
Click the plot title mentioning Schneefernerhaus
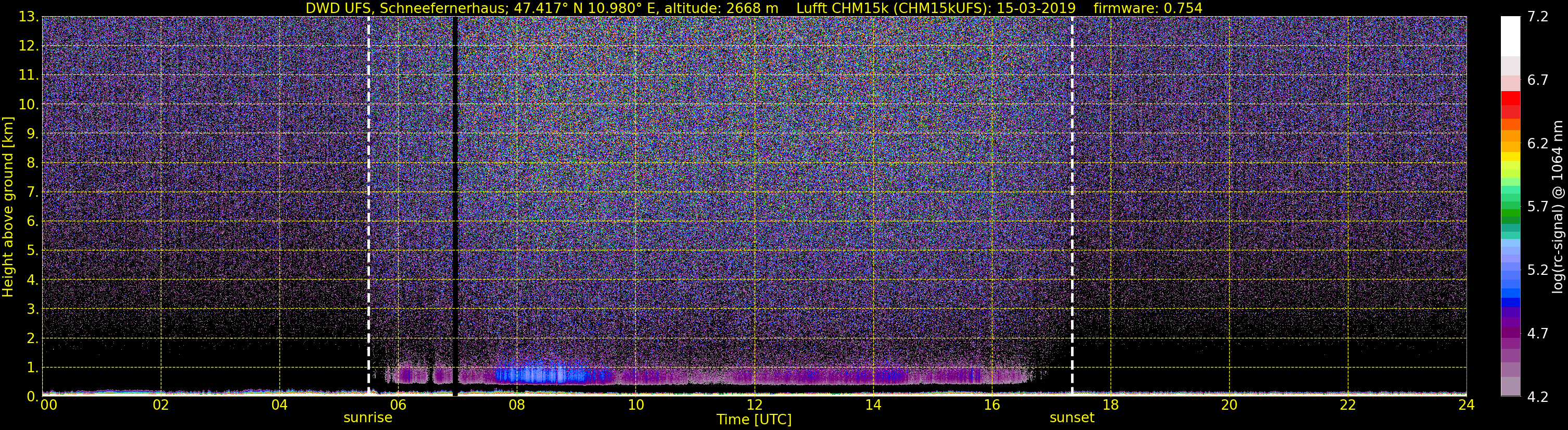[x=754, y=8]
